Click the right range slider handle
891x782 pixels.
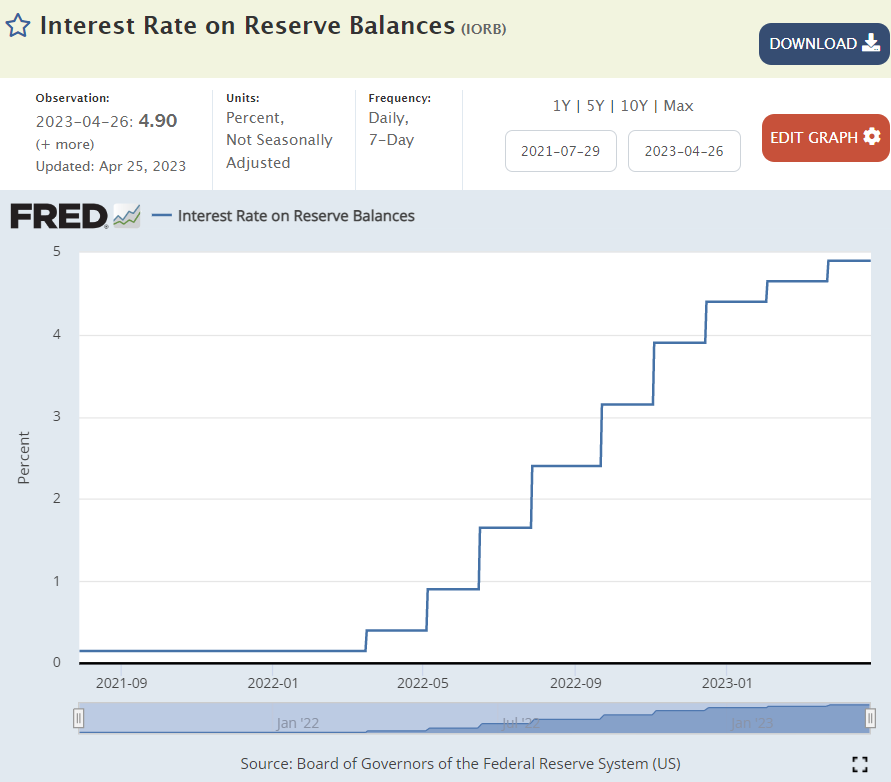[870, 718]
